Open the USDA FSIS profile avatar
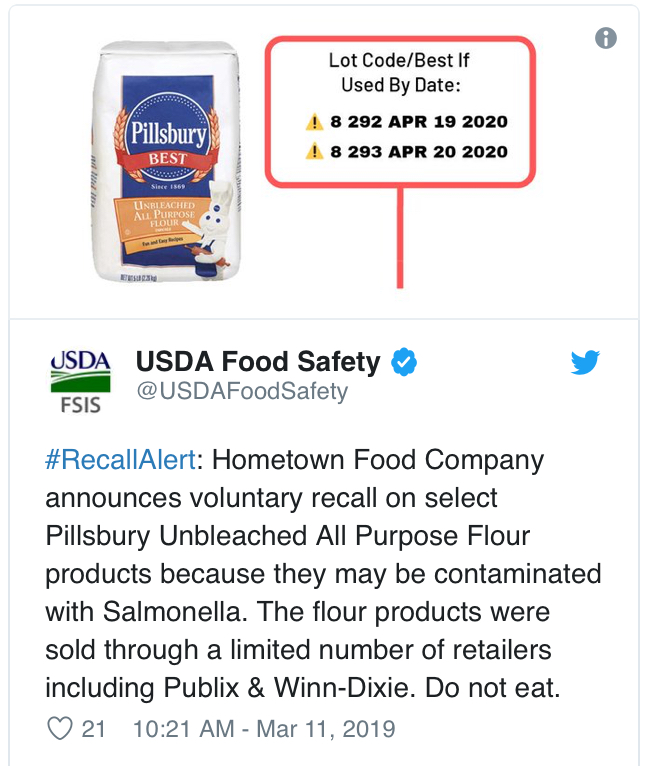Viewport: 650px width, 766px height. 80,381
